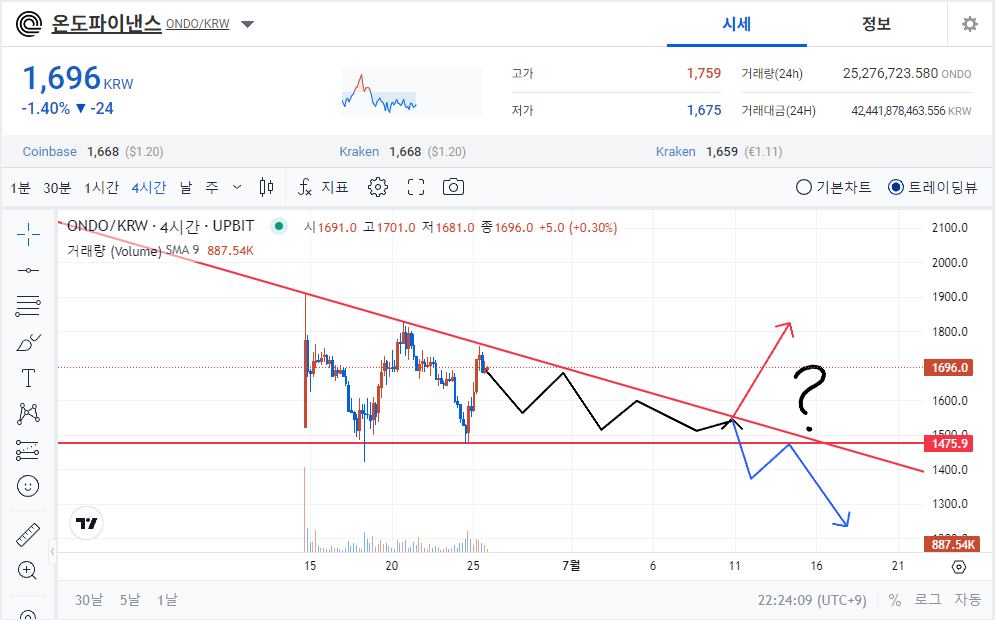Viewport: 995px width, 620px height.
Task: Click the mini price sparkline chart
Action: (411, 92)
